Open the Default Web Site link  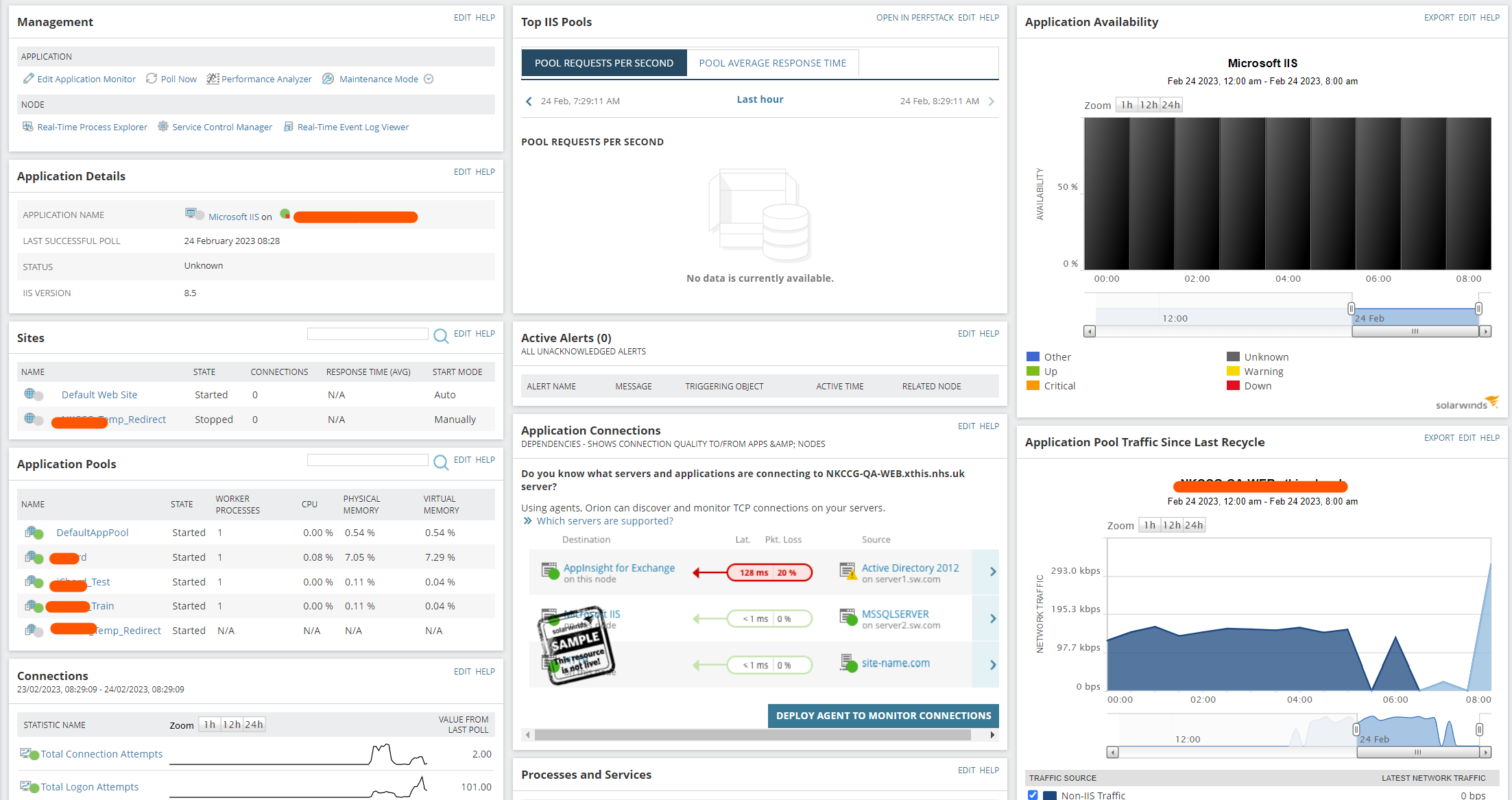99,395
